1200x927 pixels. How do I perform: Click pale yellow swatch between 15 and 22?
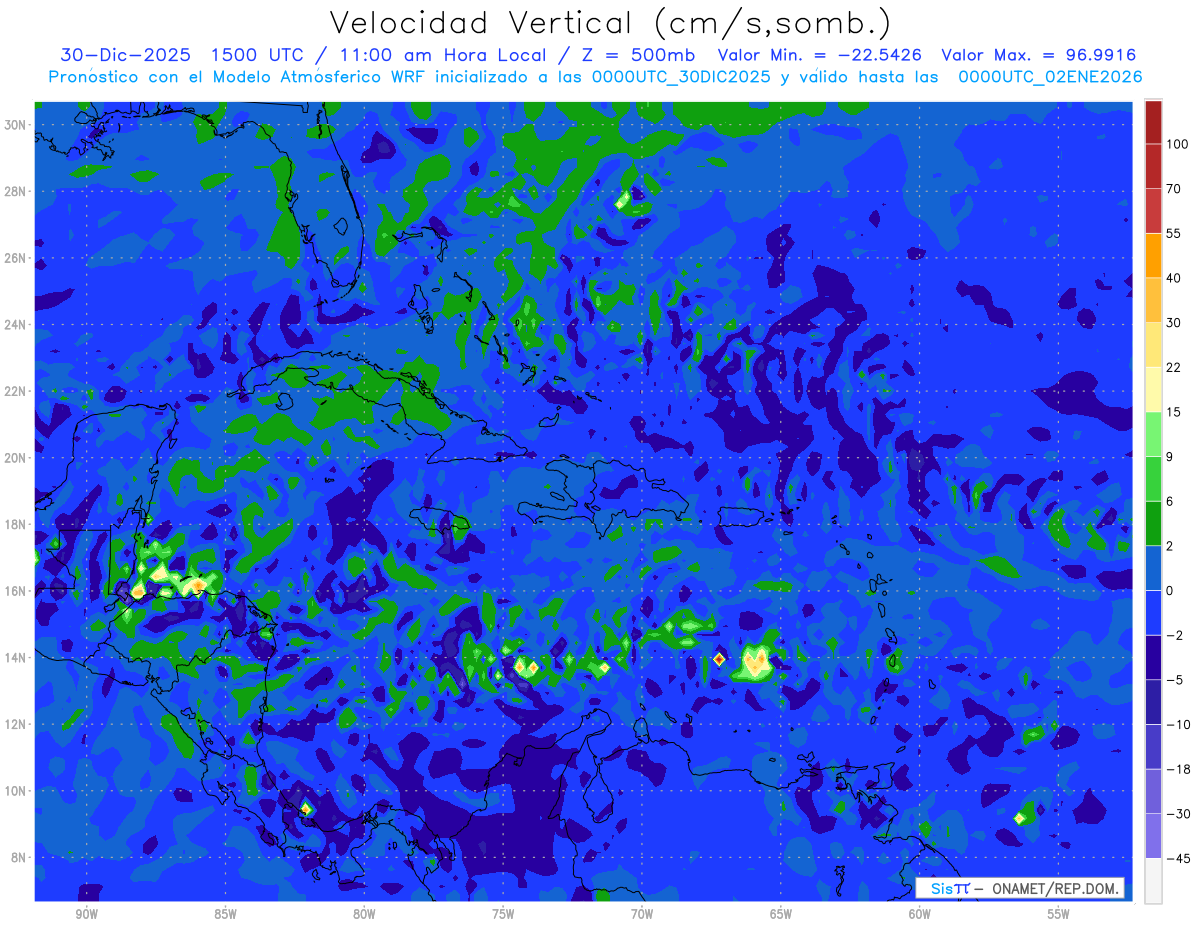(1153, 389)
